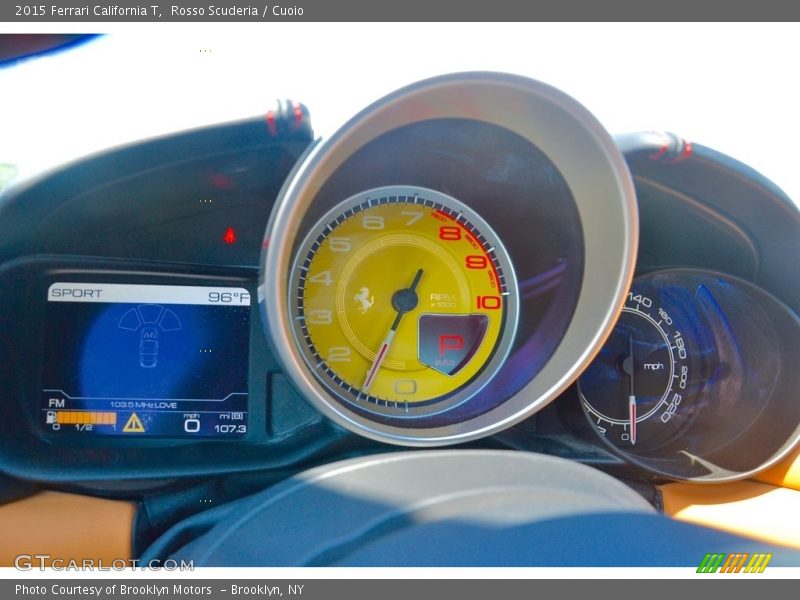Viewport: 800px width, 600px height.
Task: Open the 103.5 MHz LOVE station entry
Action: pos(143,403)
